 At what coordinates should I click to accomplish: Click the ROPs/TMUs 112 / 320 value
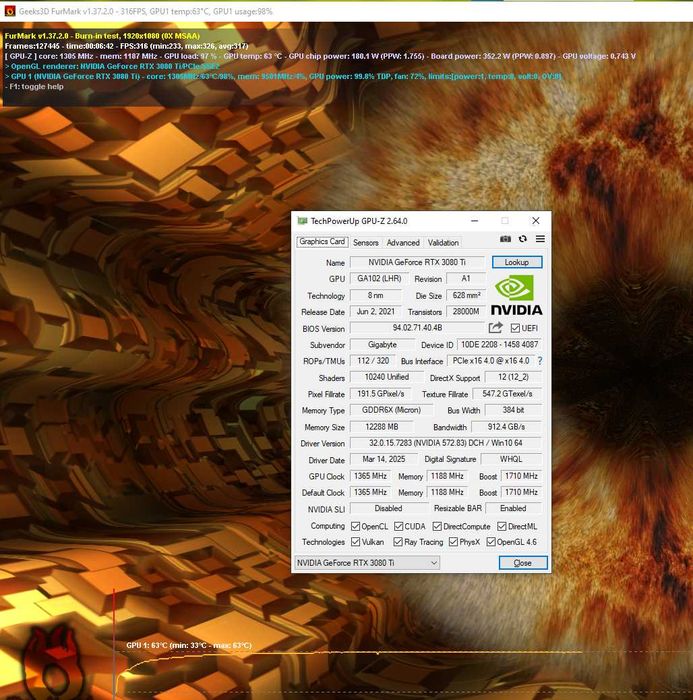coord(373,361)
